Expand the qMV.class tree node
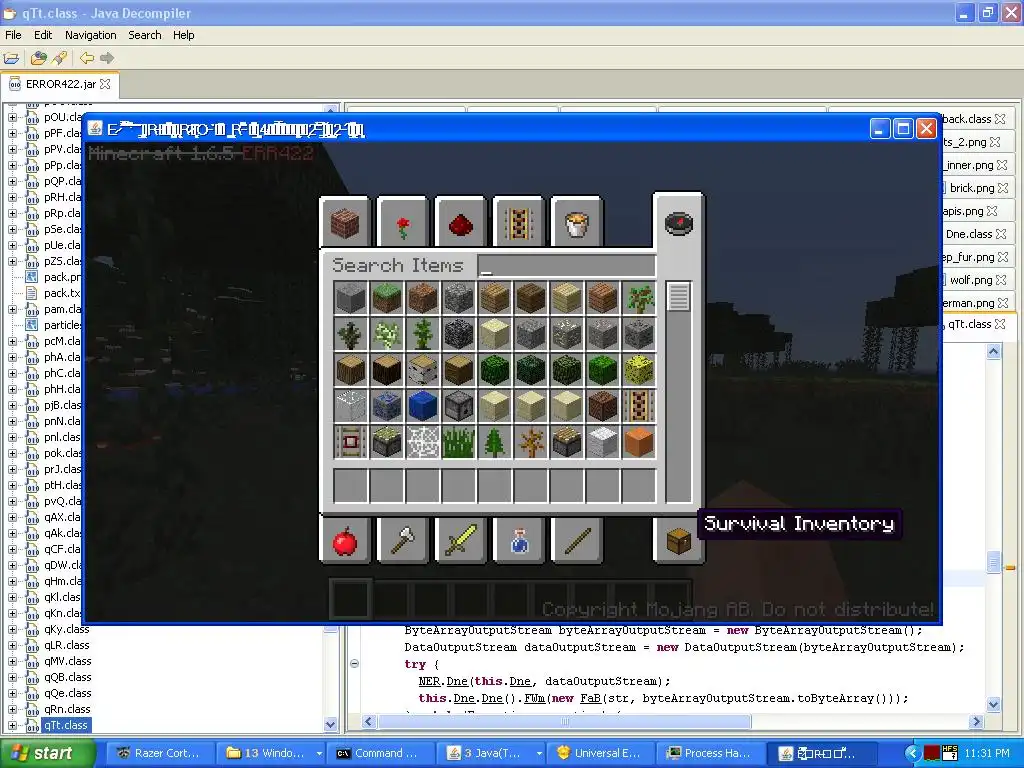Viewport: 1024px width, 768px height. tap(12, 662)
